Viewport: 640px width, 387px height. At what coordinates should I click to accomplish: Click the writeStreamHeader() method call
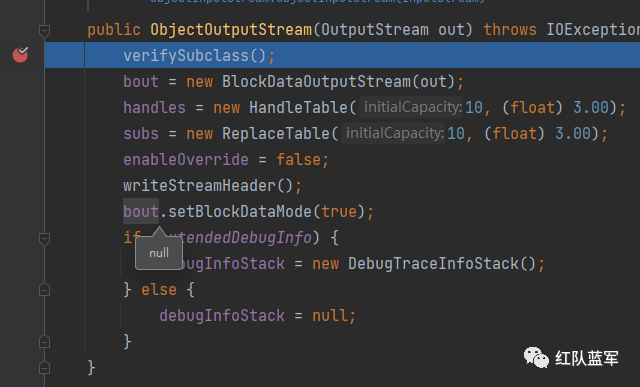click(208, 186)
